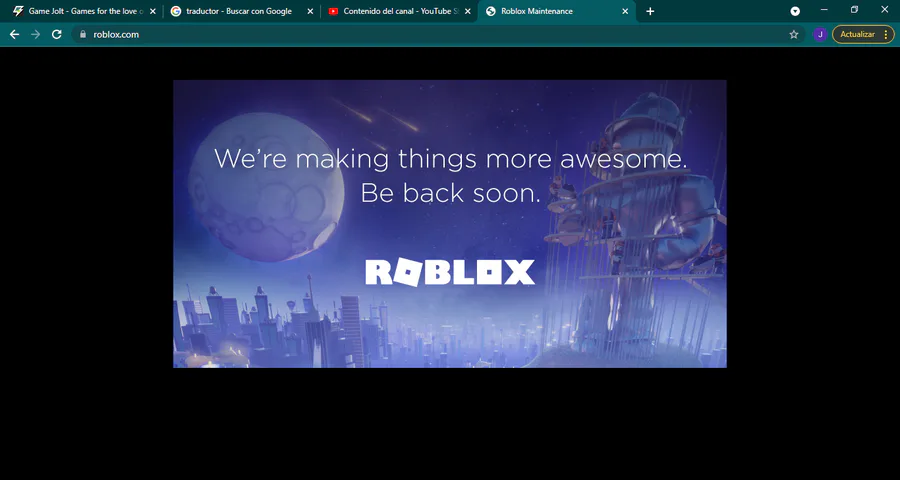
Task: Minimize the Chrome window
Action: pos(824,10)
